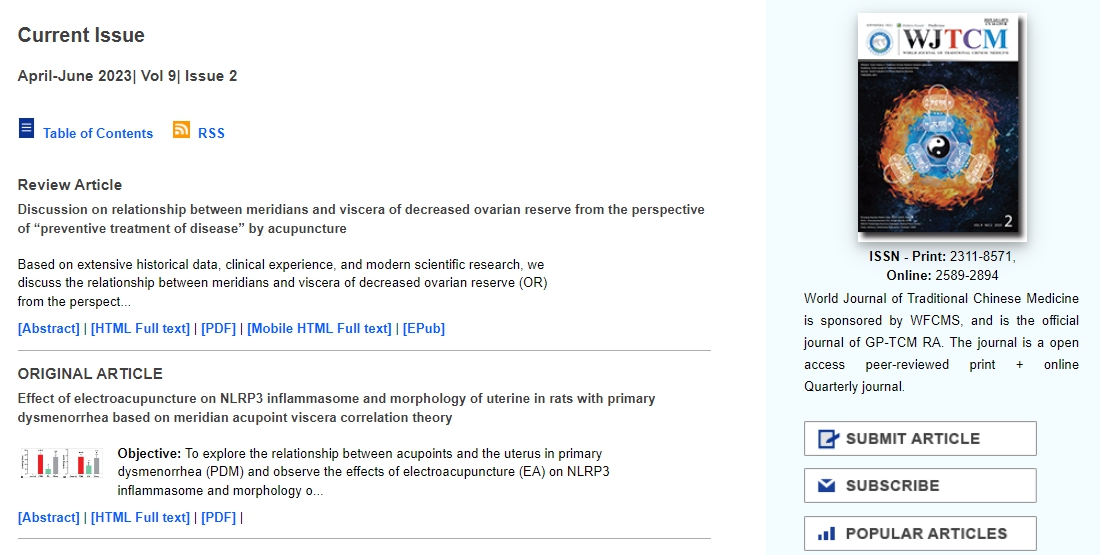Open Abstract of the ovarian reserve review
This screenshot has width=1100, height=555.
(48, 328)
